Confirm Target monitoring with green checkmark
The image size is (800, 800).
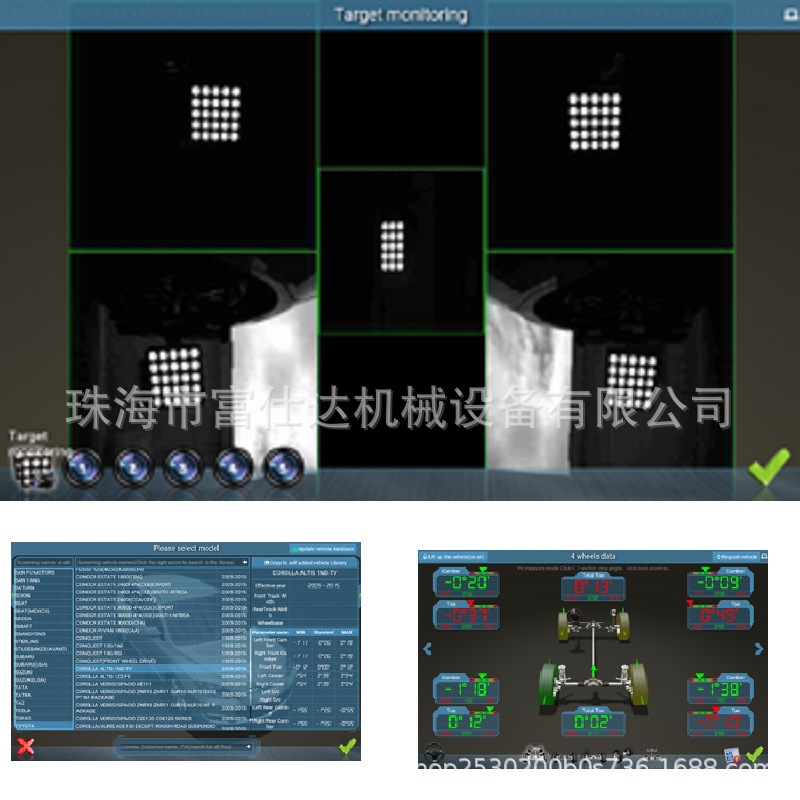769,466
